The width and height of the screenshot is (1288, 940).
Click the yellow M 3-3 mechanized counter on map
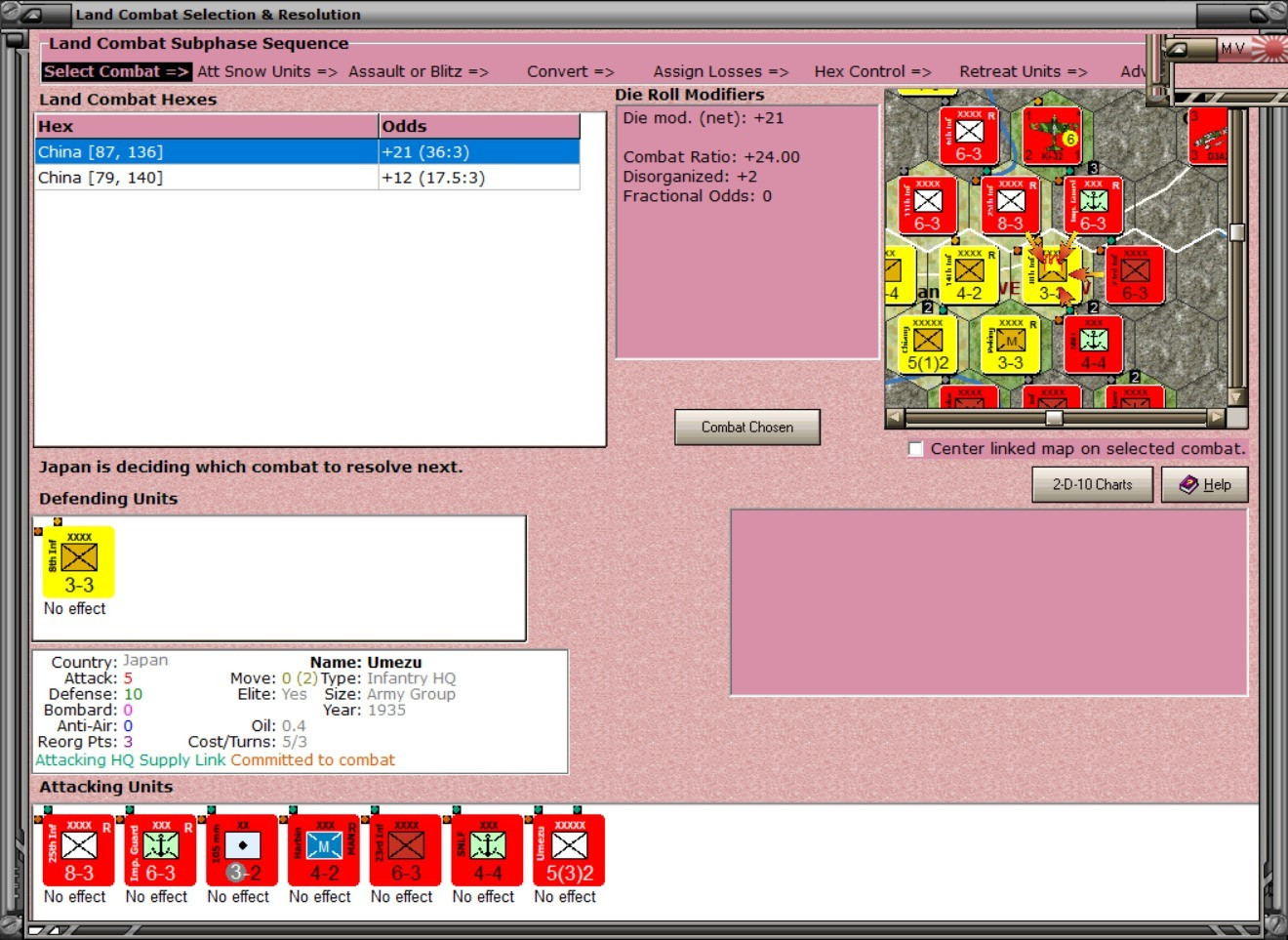(1011, 345)
